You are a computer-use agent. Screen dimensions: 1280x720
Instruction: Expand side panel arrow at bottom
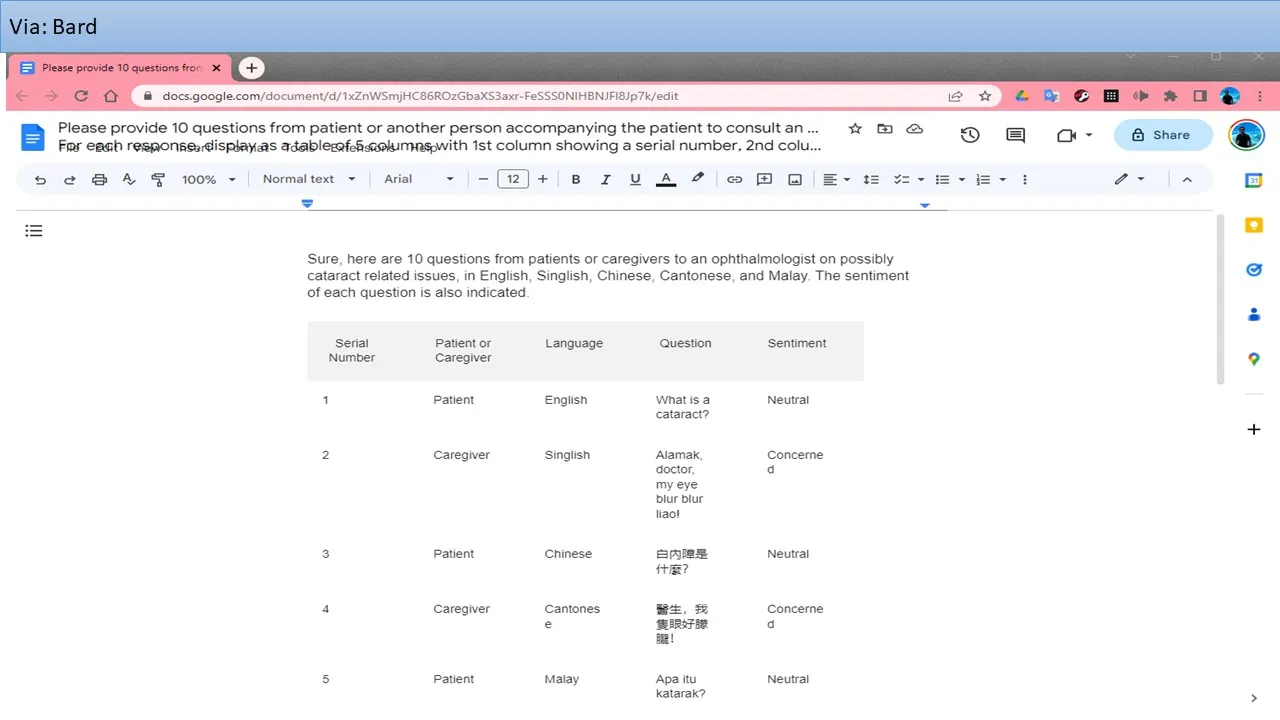pos(1254,698)
